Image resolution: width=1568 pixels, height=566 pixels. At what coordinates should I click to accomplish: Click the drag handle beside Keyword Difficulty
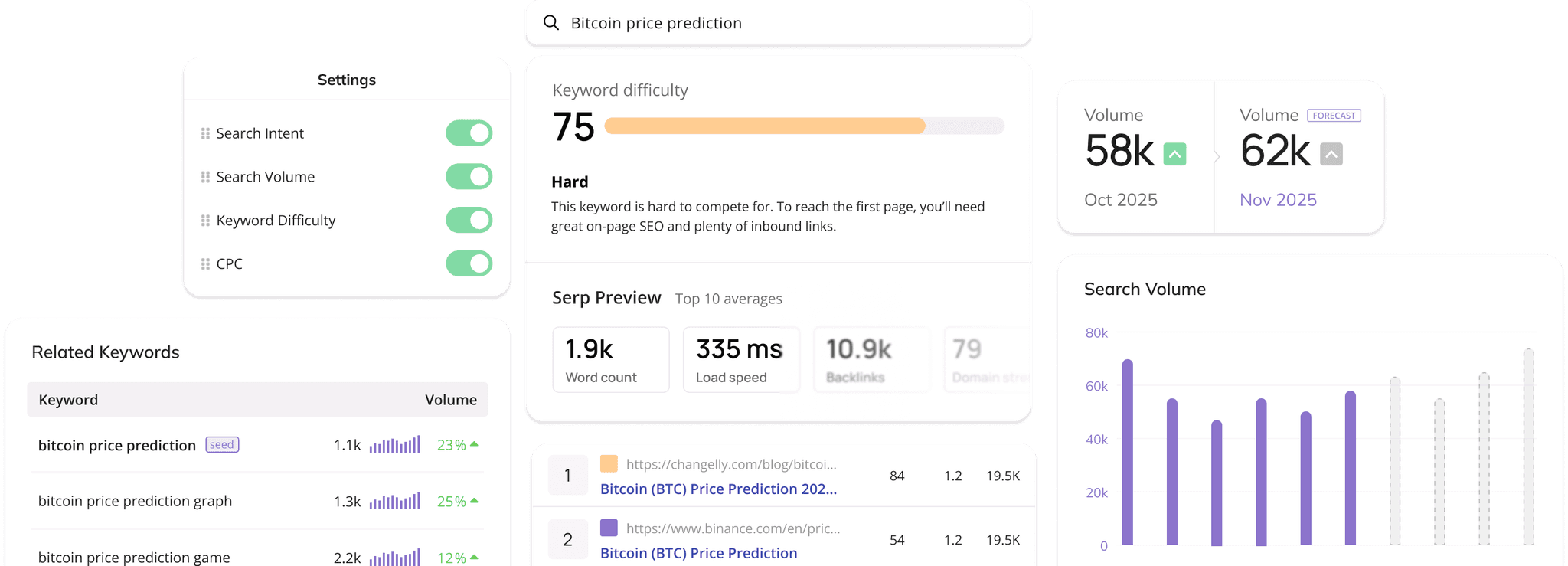[x=205, y=221]
